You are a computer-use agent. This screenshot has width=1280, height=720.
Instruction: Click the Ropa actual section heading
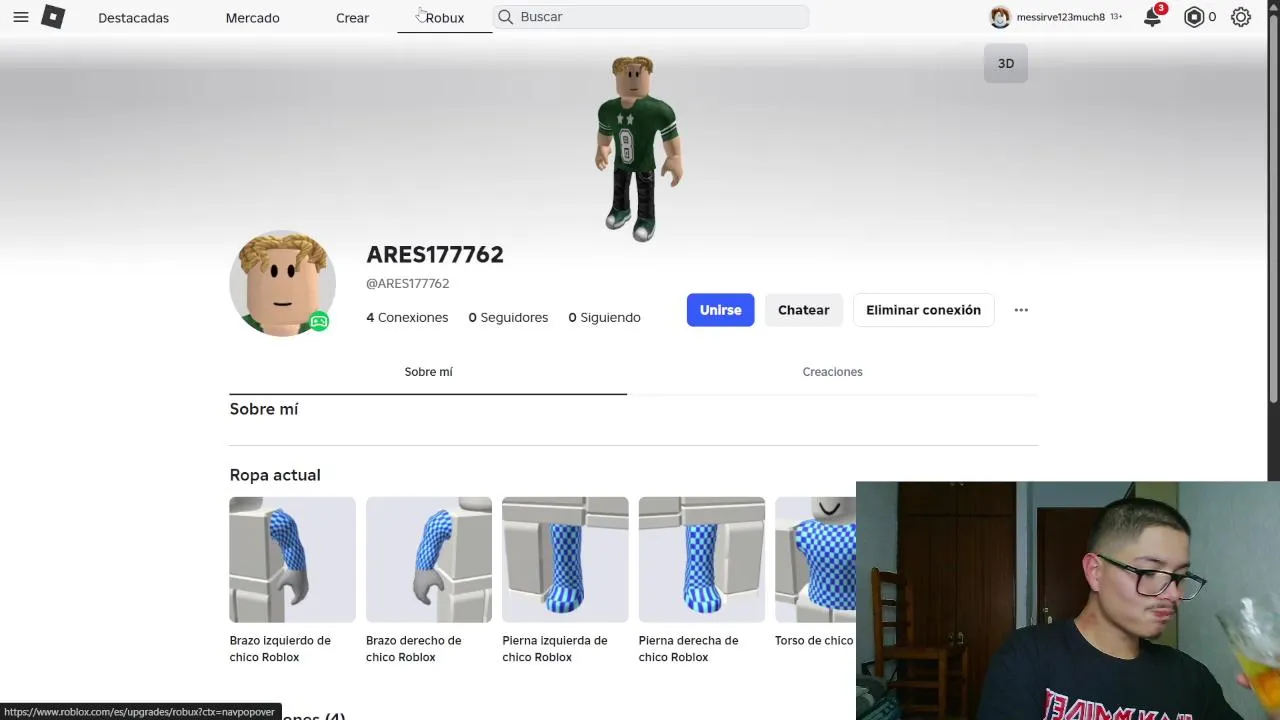[x=275, y=475]
